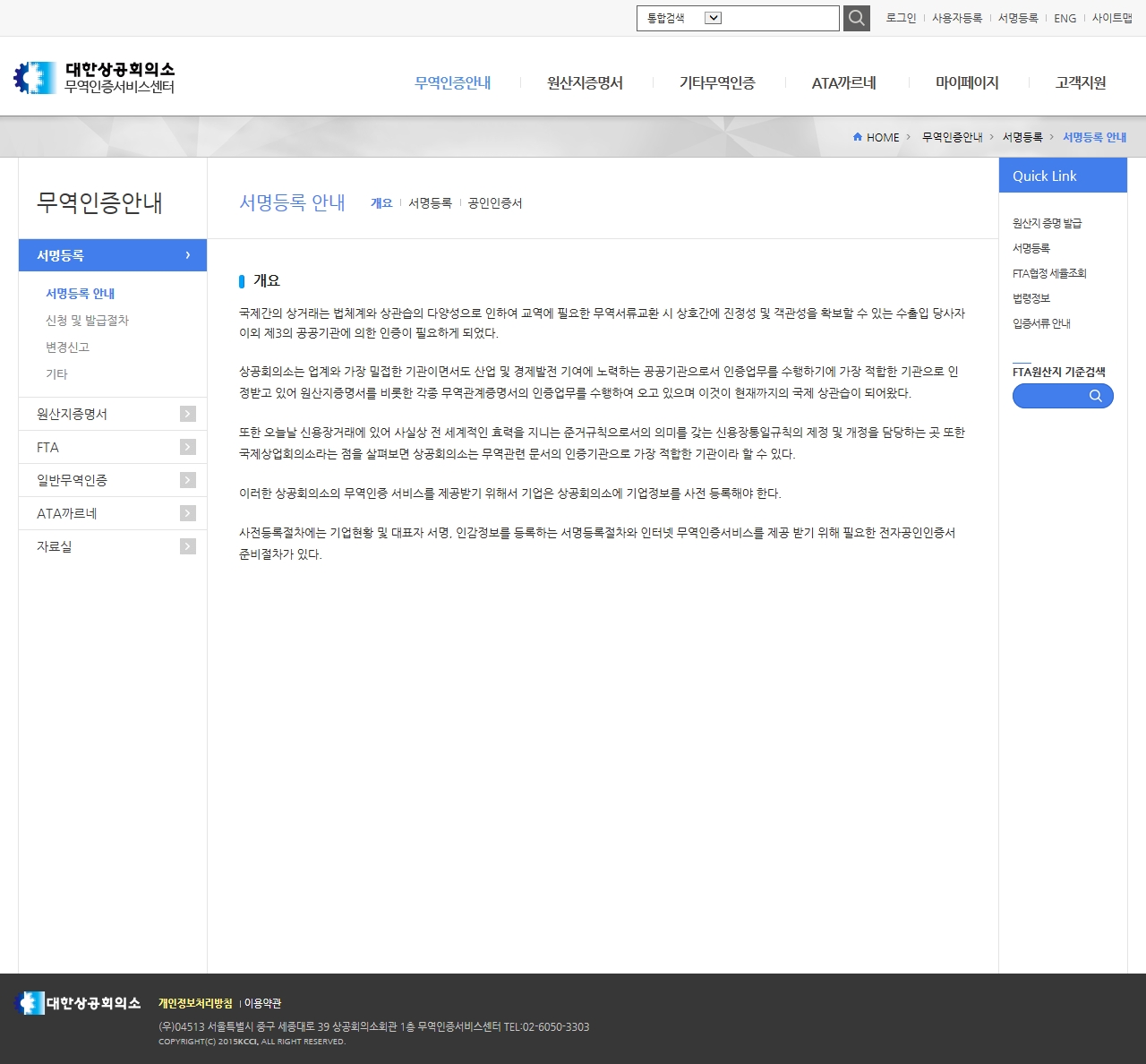The width and height of the screenshot is (1146, 1064).
Task: Expand 자료실 sidebar arrow
Action: click(x=188, y=546)
